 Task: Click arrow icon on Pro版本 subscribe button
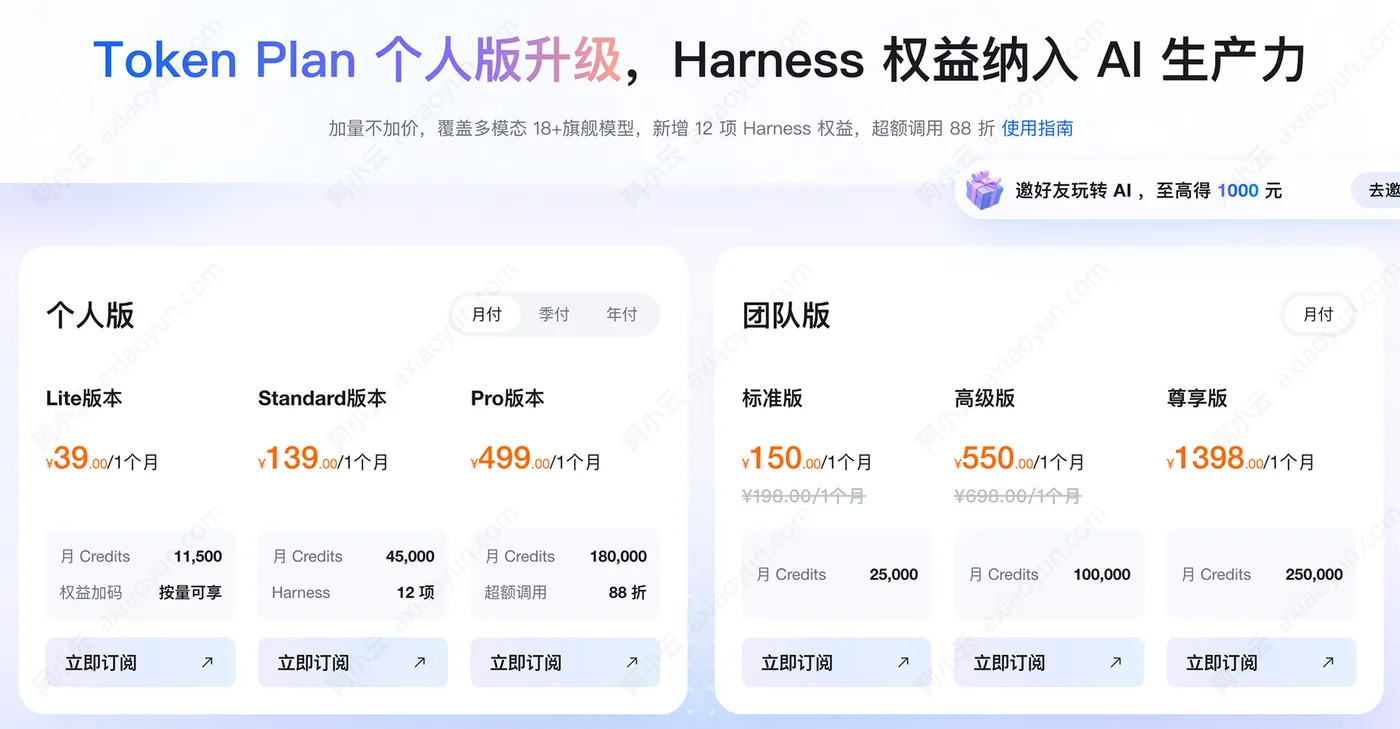(632, 662)
